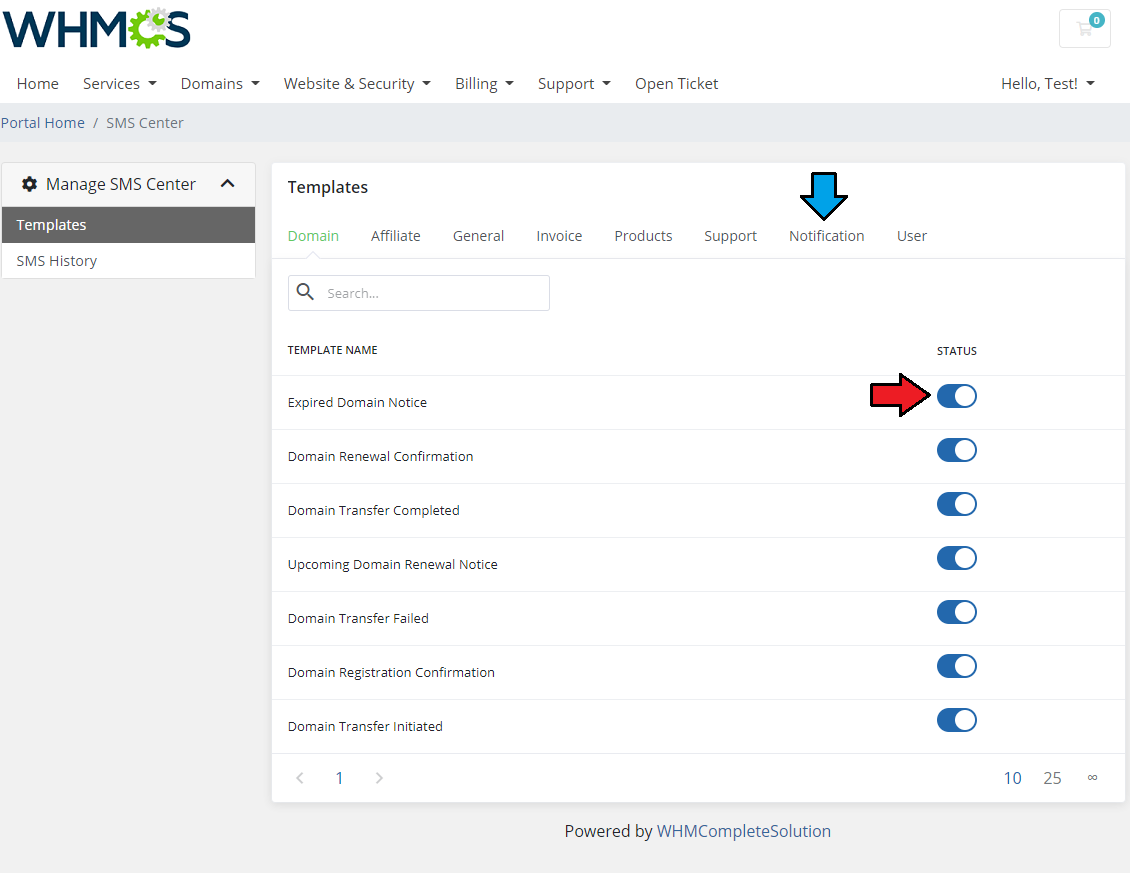Select the Domain tab

click(313, 236)
